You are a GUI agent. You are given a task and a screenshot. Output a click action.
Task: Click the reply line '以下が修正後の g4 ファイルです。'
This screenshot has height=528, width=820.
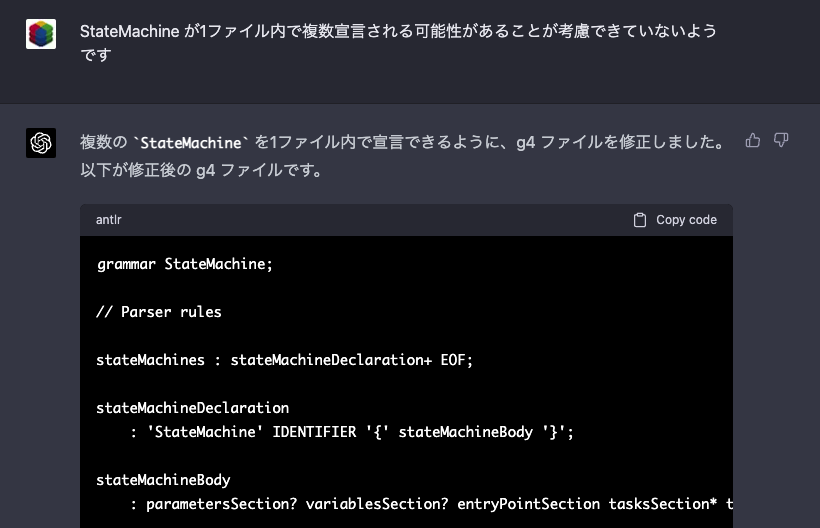point(202,170)
